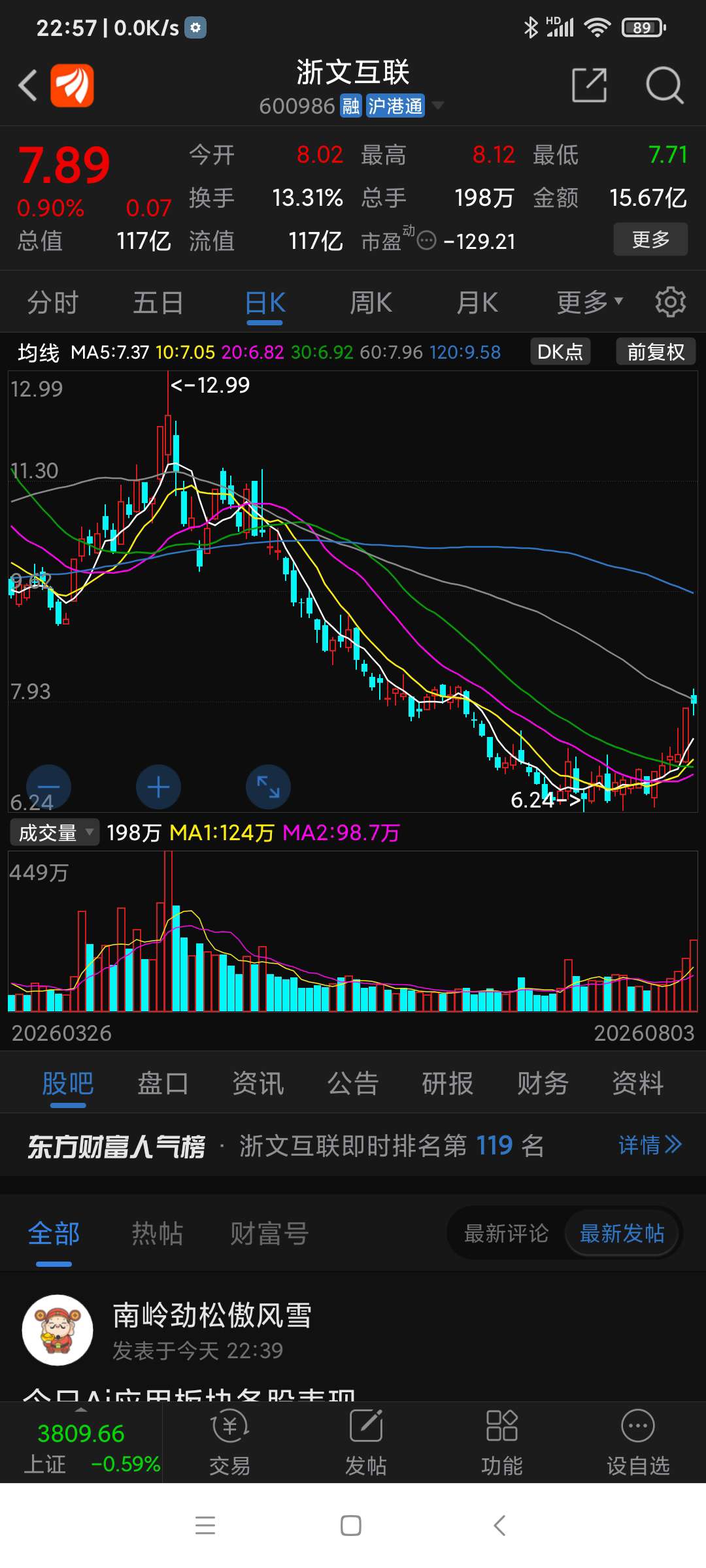This screenshot has width=706, height=1568.
Task: Switch to 最新评论 sorting
Action: tap(506, 1233)
